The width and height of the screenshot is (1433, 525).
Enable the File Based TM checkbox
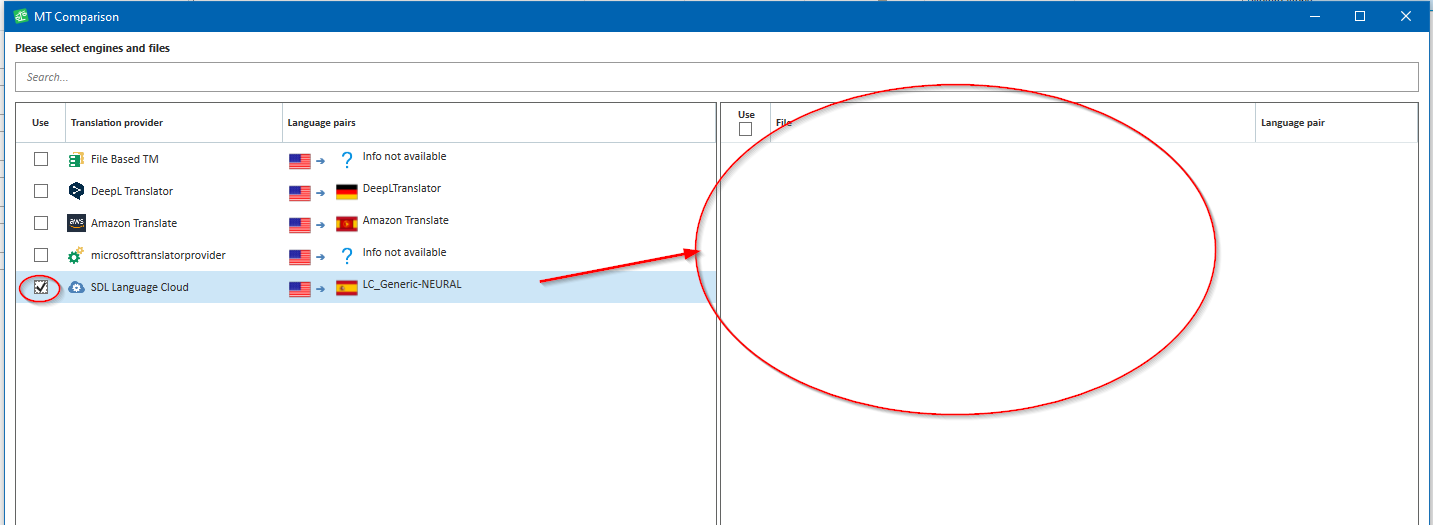pos(41,159)
